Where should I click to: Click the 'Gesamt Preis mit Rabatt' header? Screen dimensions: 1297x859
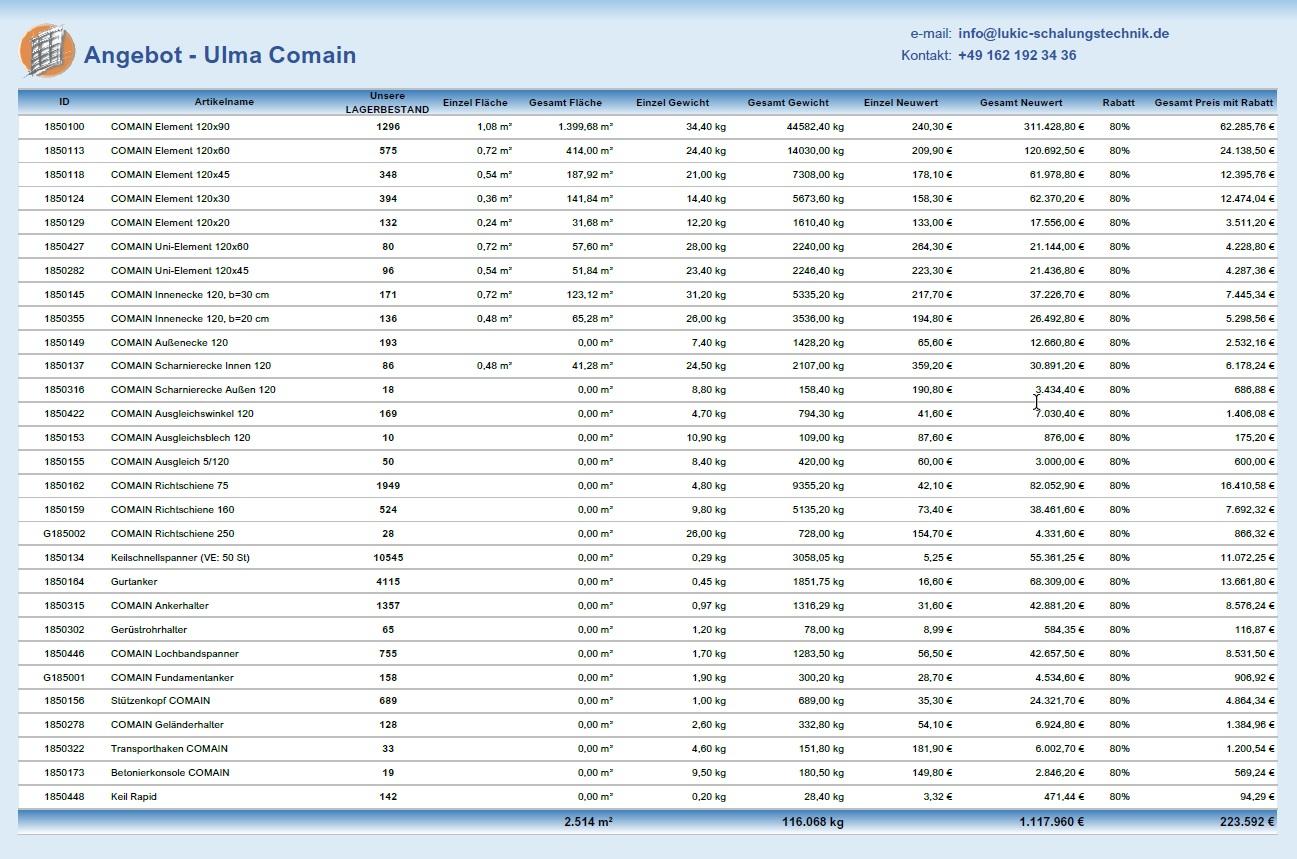[x=1213, y=102]
